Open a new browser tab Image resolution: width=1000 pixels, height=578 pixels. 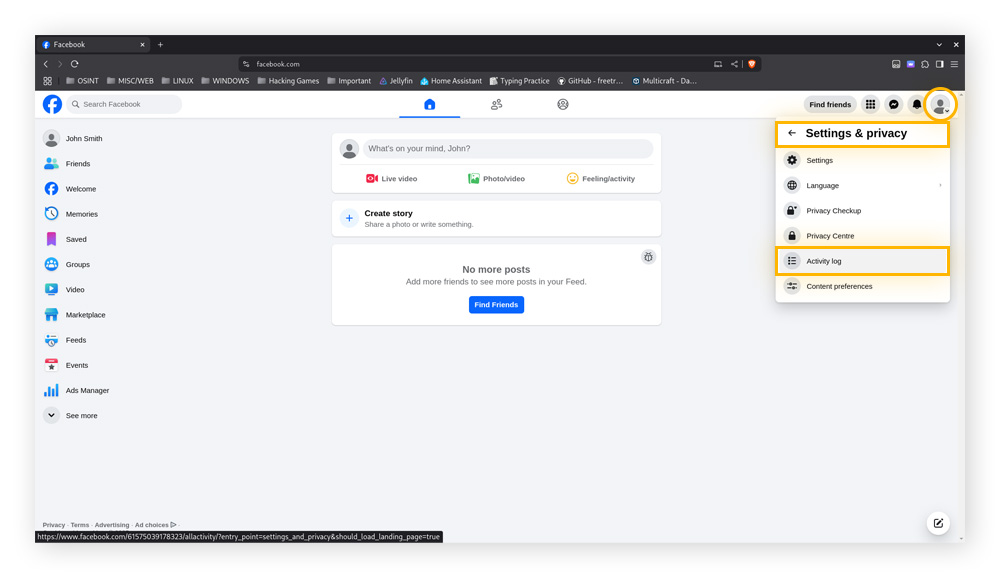click(161, 45)
